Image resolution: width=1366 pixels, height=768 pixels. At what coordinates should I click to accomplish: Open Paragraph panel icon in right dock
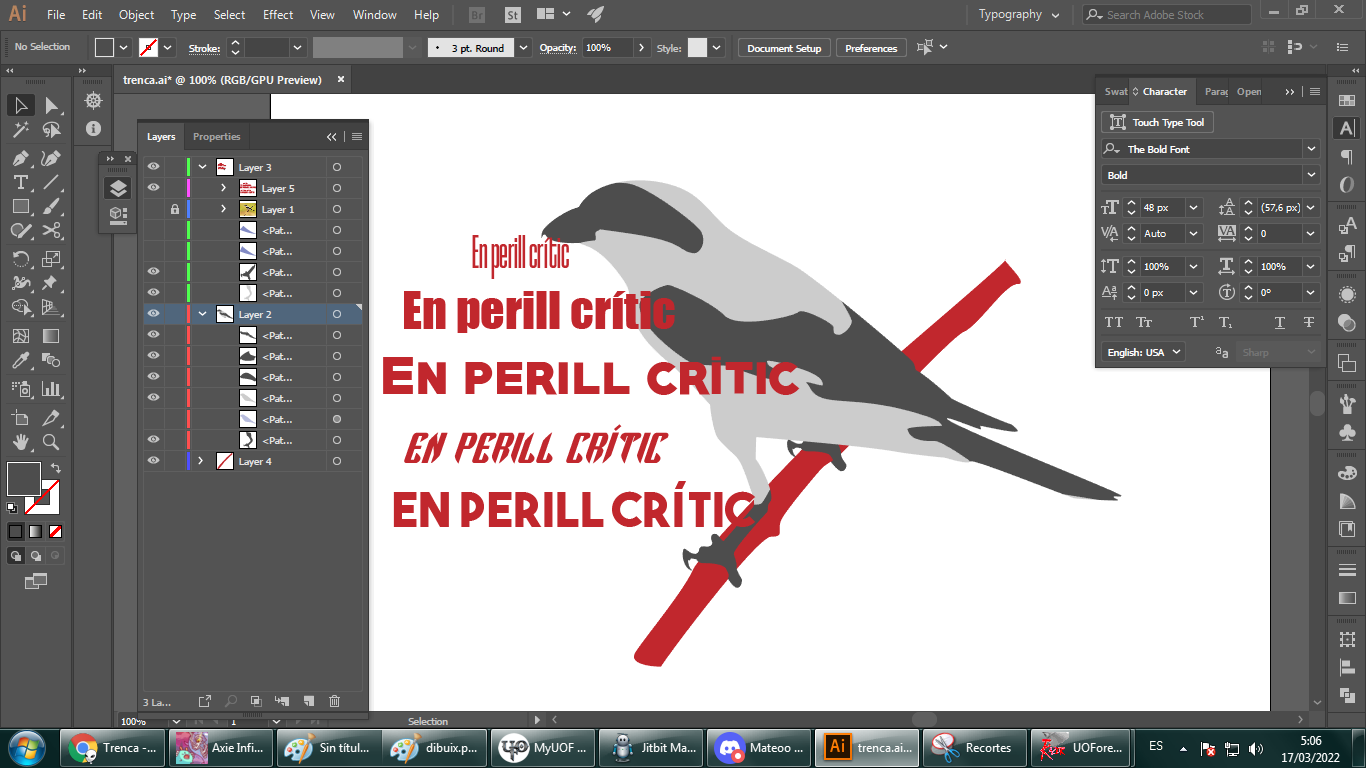pyautogui.click(x=1347, y=157)
